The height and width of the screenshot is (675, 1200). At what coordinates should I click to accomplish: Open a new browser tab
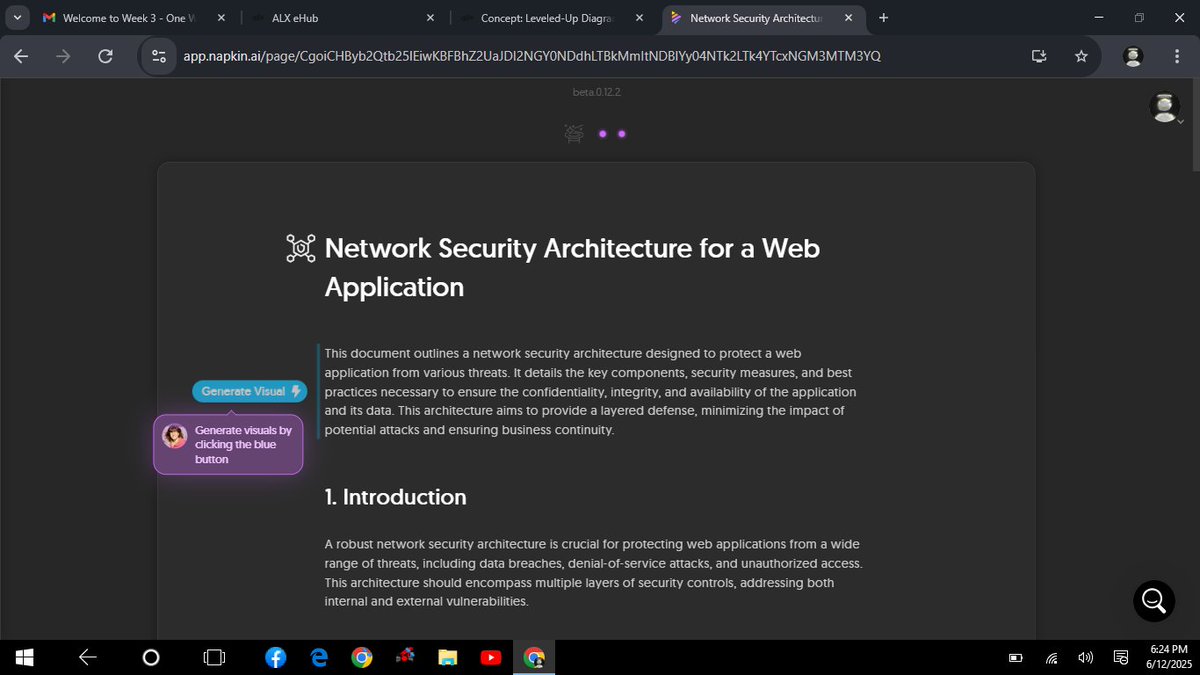coord(883,18)
